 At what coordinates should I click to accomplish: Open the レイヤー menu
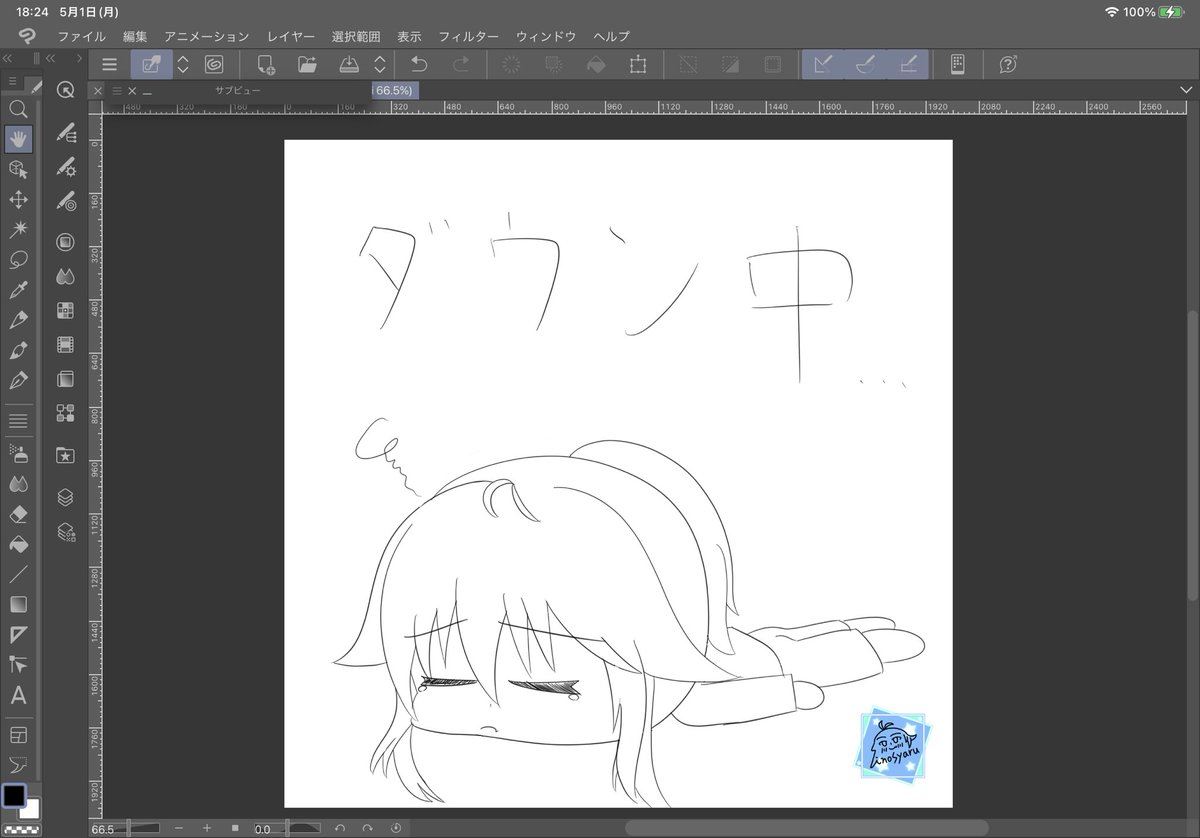tap(291, 36)
